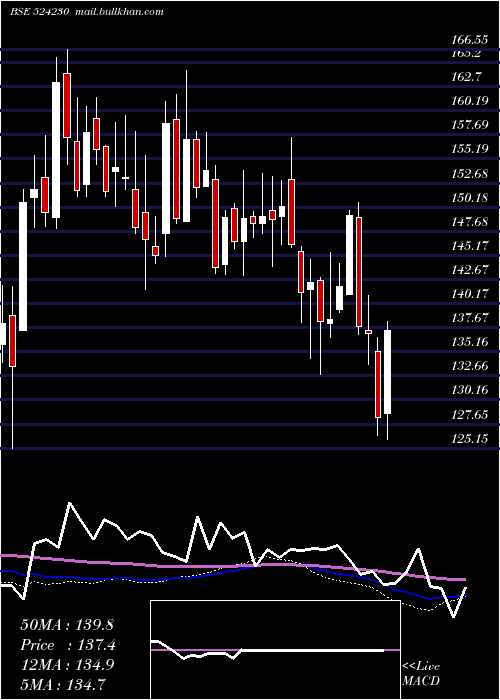Click the '12MA : 134.9' indicator value
Image resolution: width=500 pixels, height=700 pixels.
67,665
